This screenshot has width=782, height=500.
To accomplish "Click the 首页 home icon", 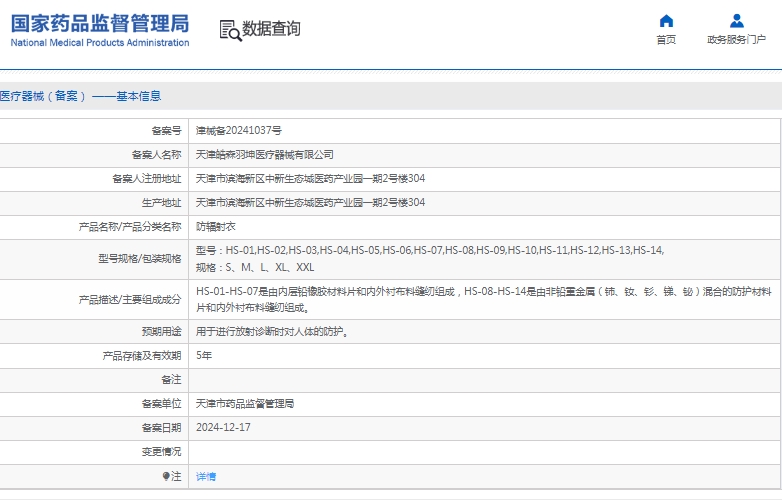I will pyautogui.click(x=666, y=21).
